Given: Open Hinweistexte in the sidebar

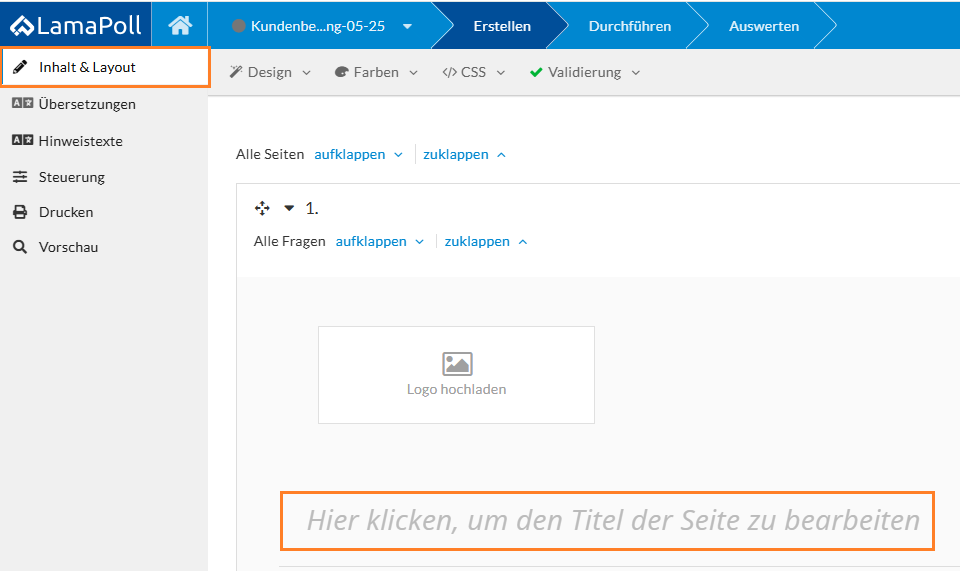Looking at the screenshot, I should 81,141.
